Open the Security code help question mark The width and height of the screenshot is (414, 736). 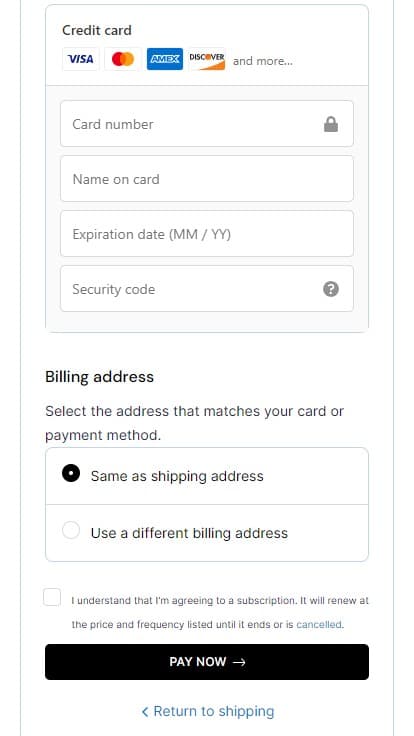click(x=331, y=289)
